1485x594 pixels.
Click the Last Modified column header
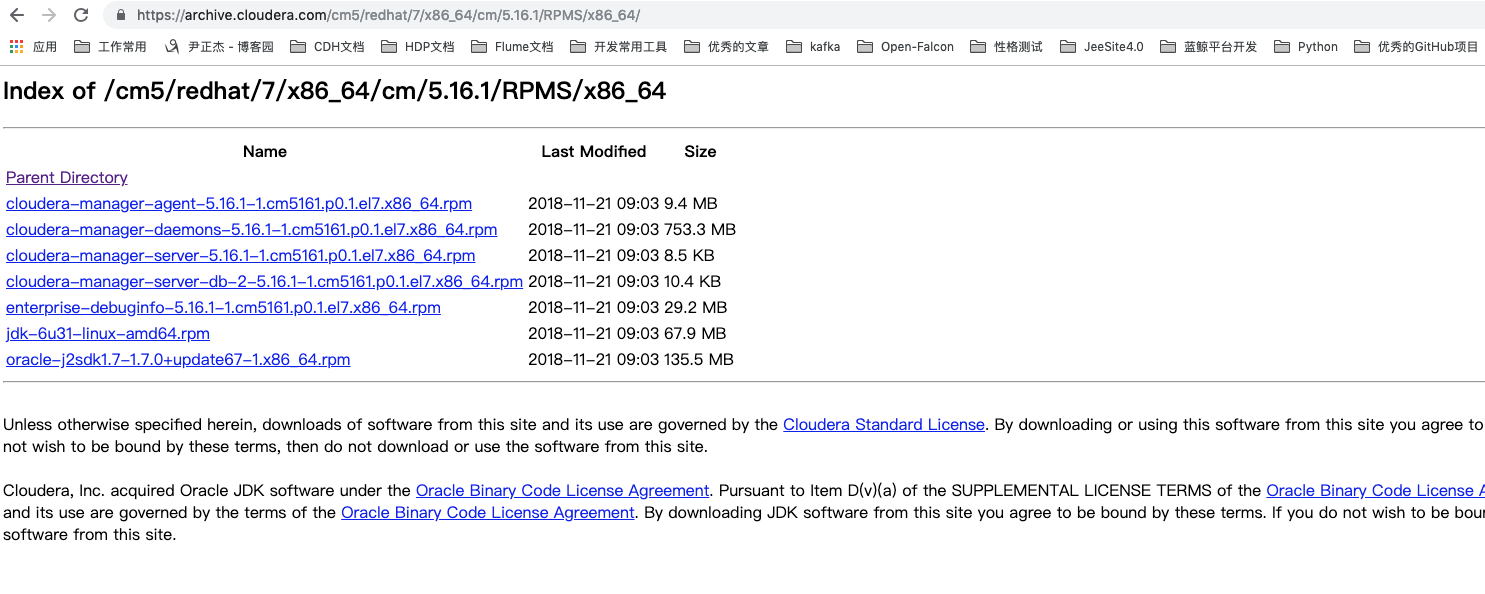click(594, 151)
